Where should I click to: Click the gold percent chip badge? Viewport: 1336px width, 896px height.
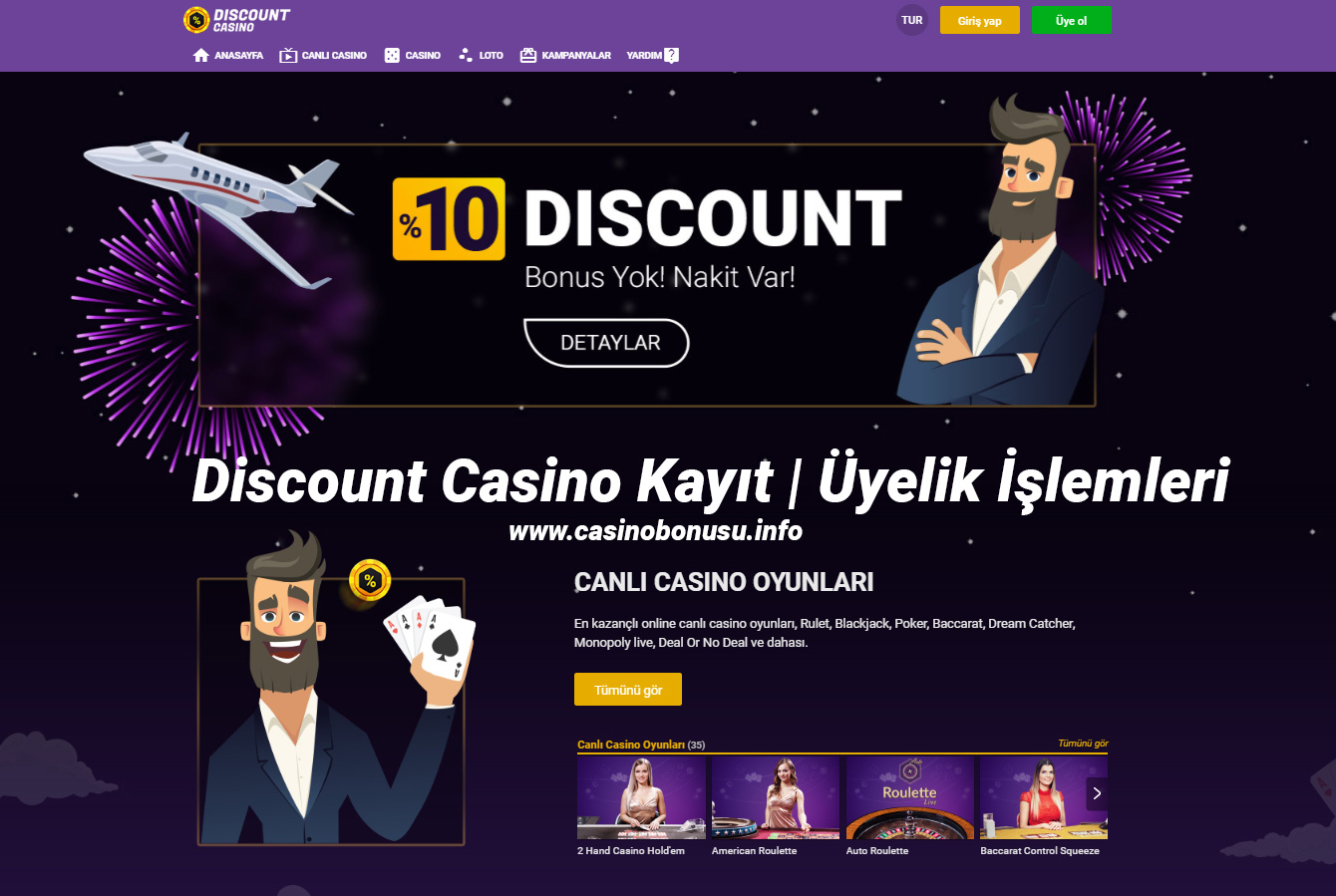tap(370, 580)
